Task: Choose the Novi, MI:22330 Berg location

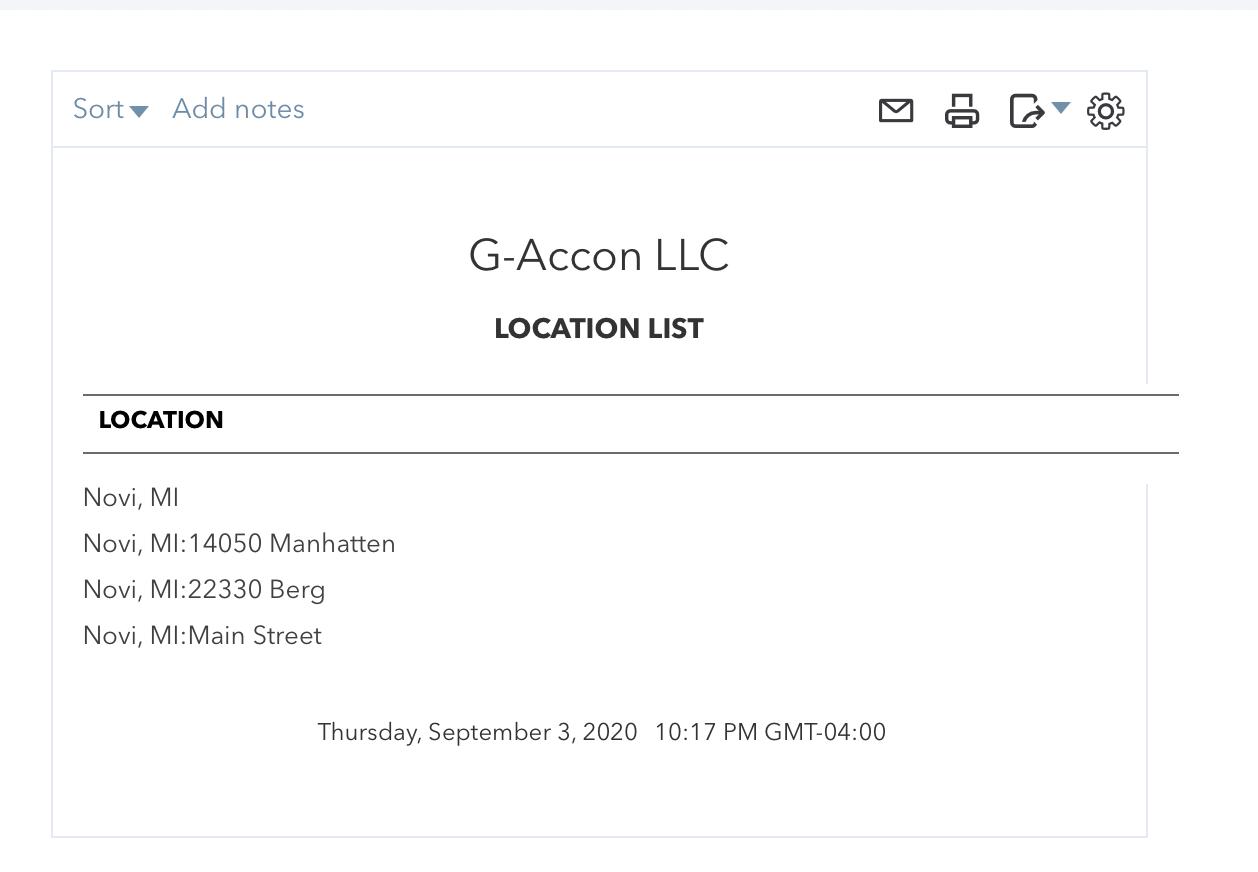Action: coord(204,590)
